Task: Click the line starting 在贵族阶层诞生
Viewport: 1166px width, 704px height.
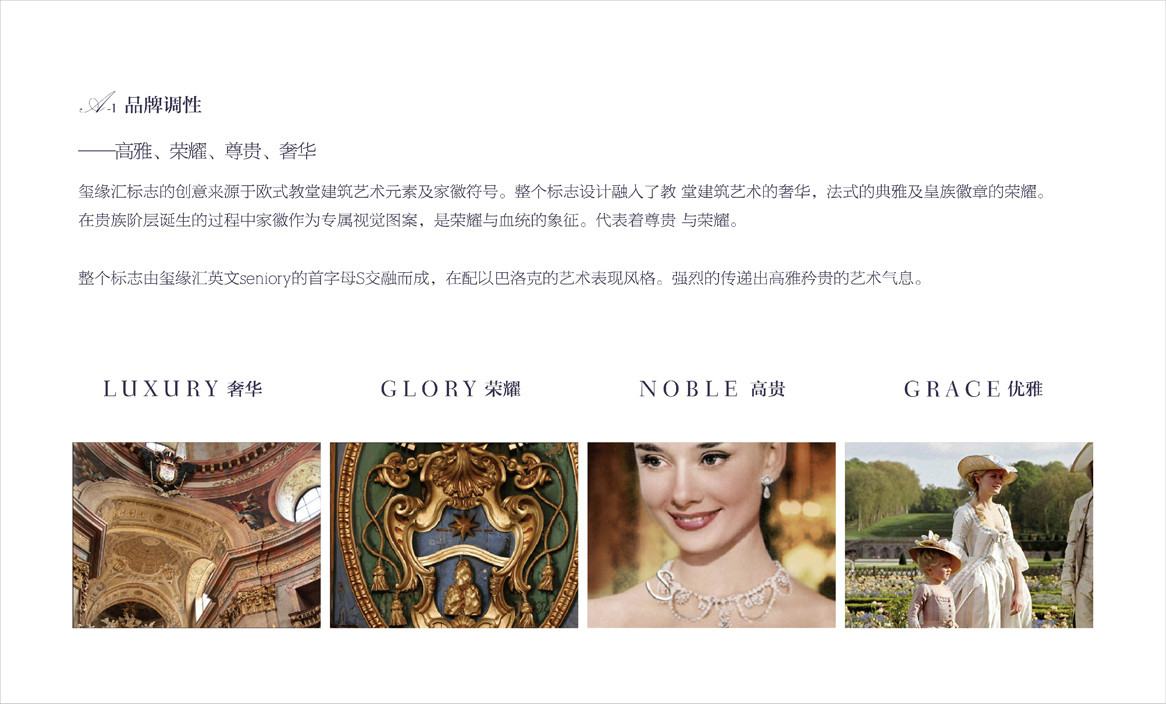Action: click(409, 221)
